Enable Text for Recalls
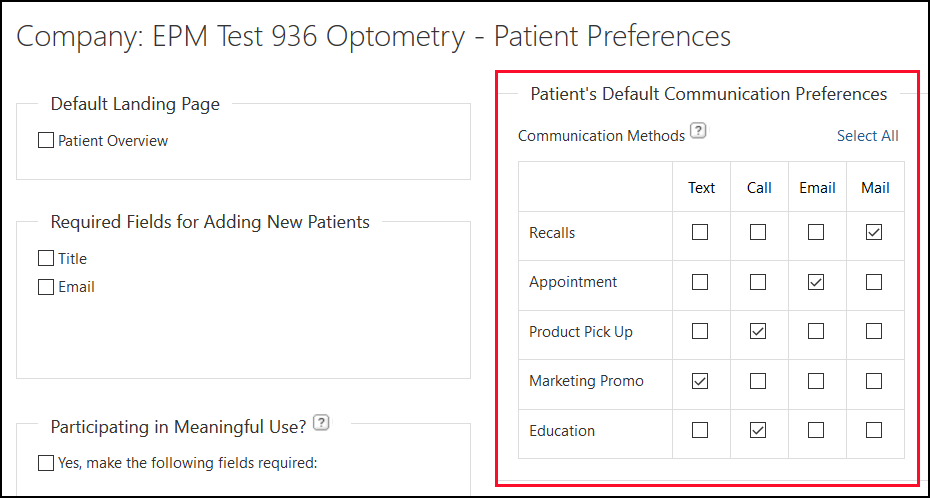The image size is (930, 498). 700,232
